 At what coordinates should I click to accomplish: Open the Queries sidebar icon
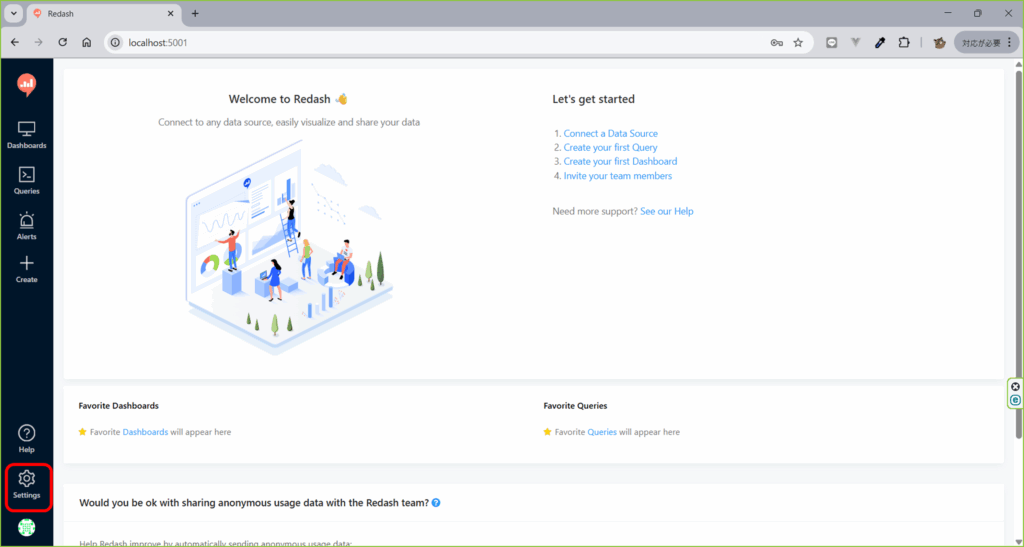(27, 180)
